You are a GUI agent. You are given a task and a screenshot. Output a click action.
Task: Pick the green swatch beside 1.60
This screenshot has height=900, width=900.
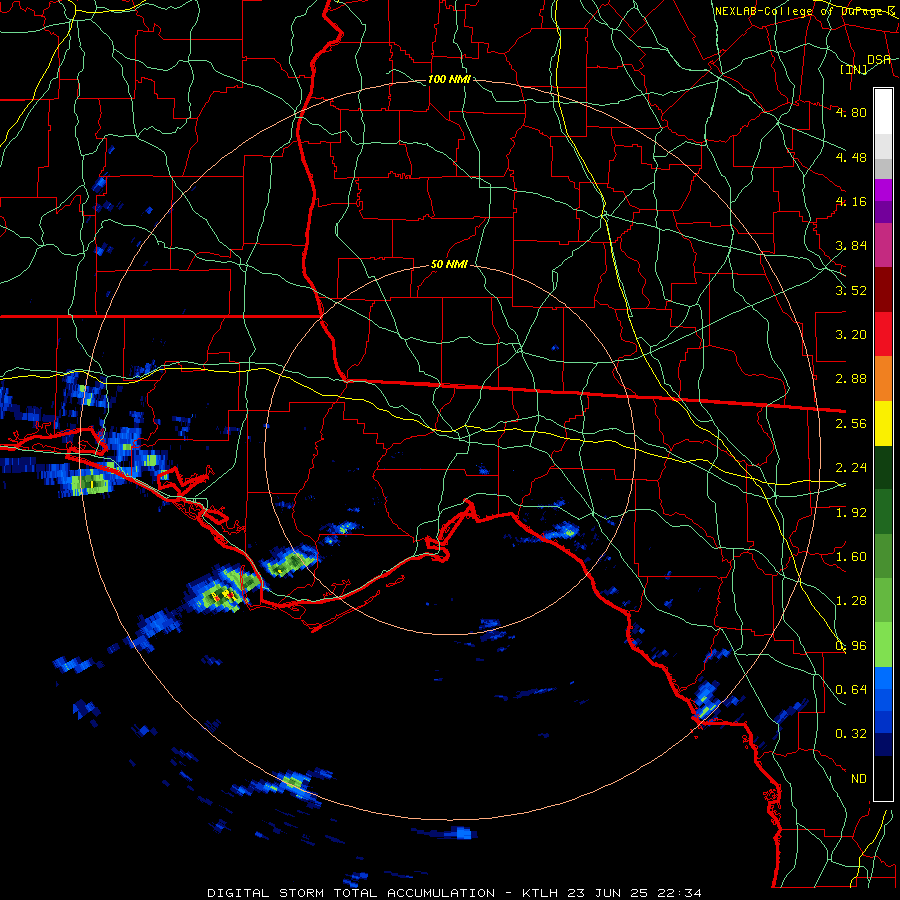click(x=883, y=556)
